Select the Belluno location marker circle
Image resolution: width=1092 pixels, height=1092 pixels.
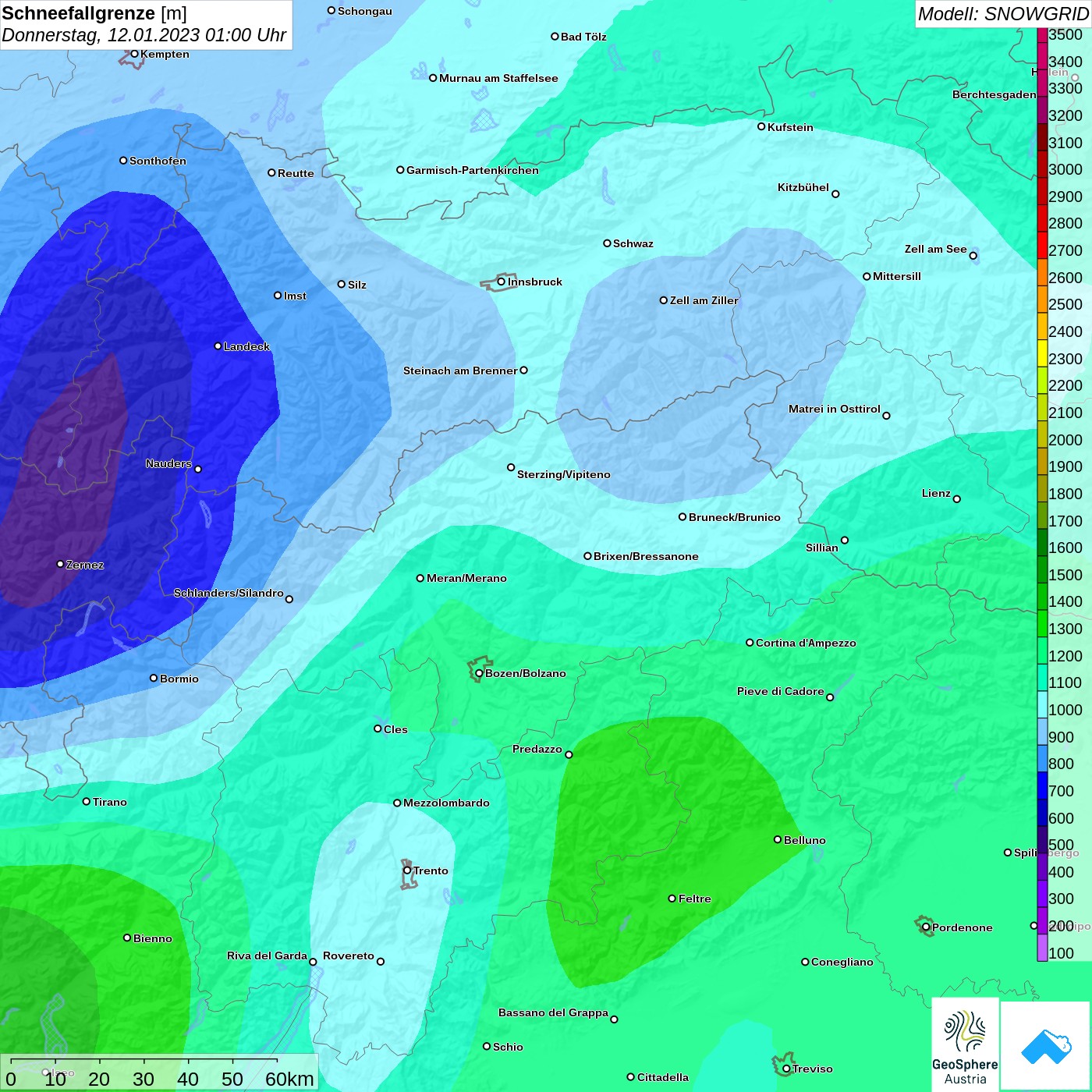[778, 839]
